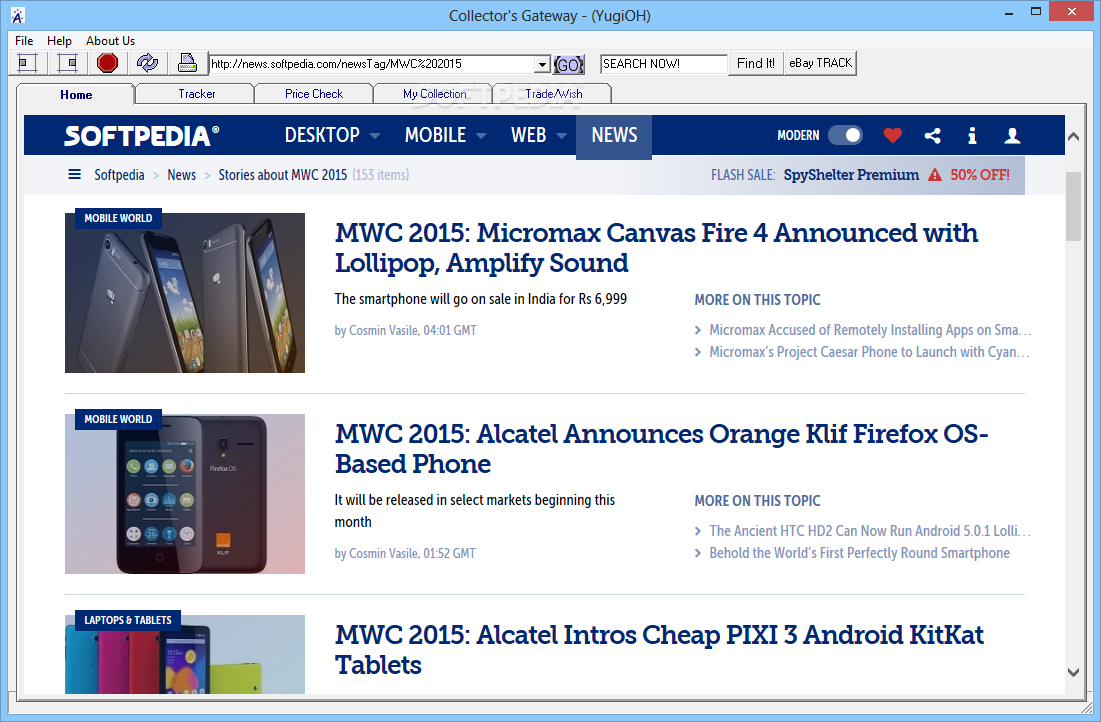This screenshot has width=1101, height=722.
Task: Expand the MOBILE dropdown arrow
Action: tap(481, 136)
